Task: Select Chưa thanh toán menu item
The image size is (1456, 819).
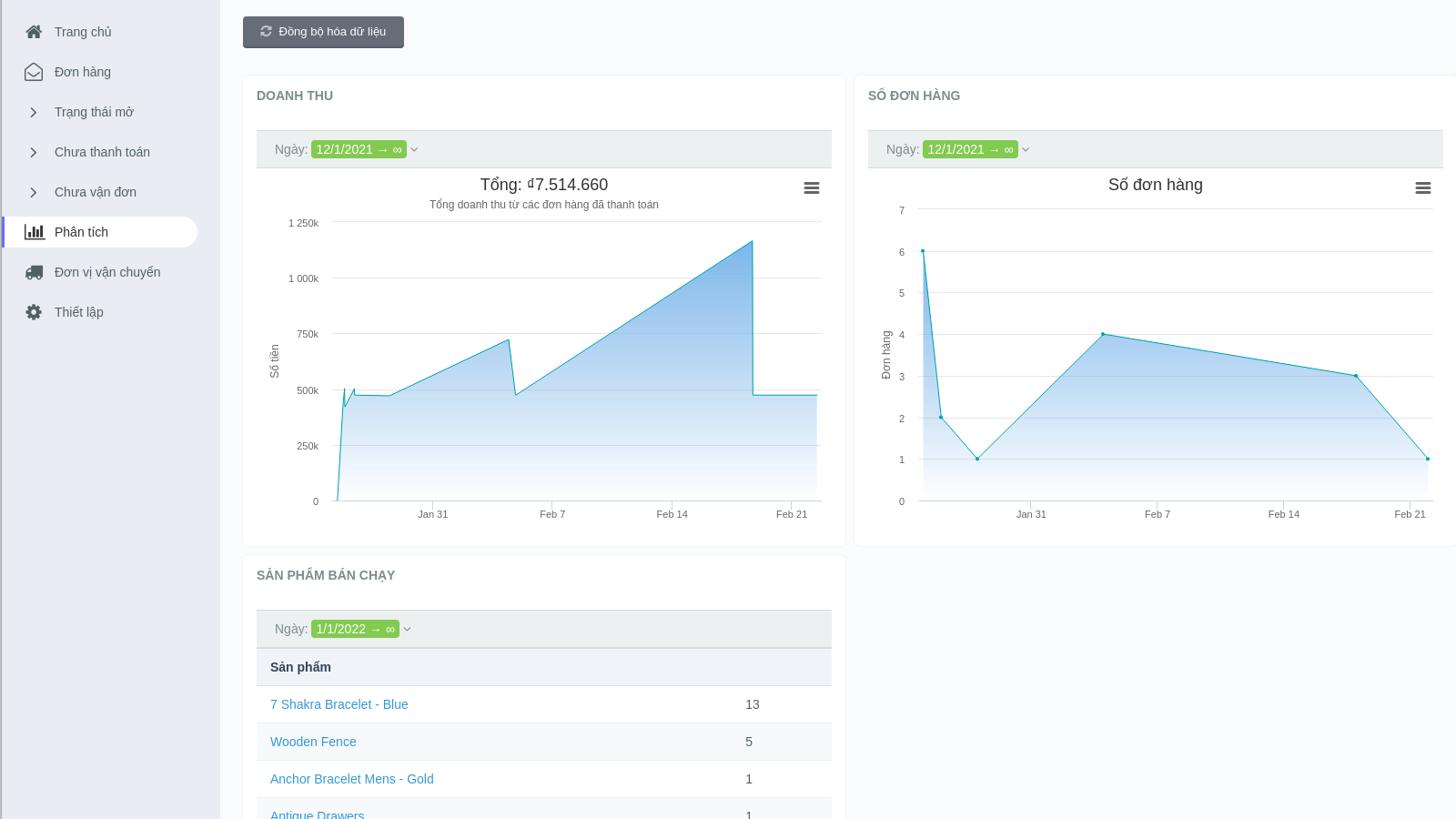Action: [x=100, y=152]
